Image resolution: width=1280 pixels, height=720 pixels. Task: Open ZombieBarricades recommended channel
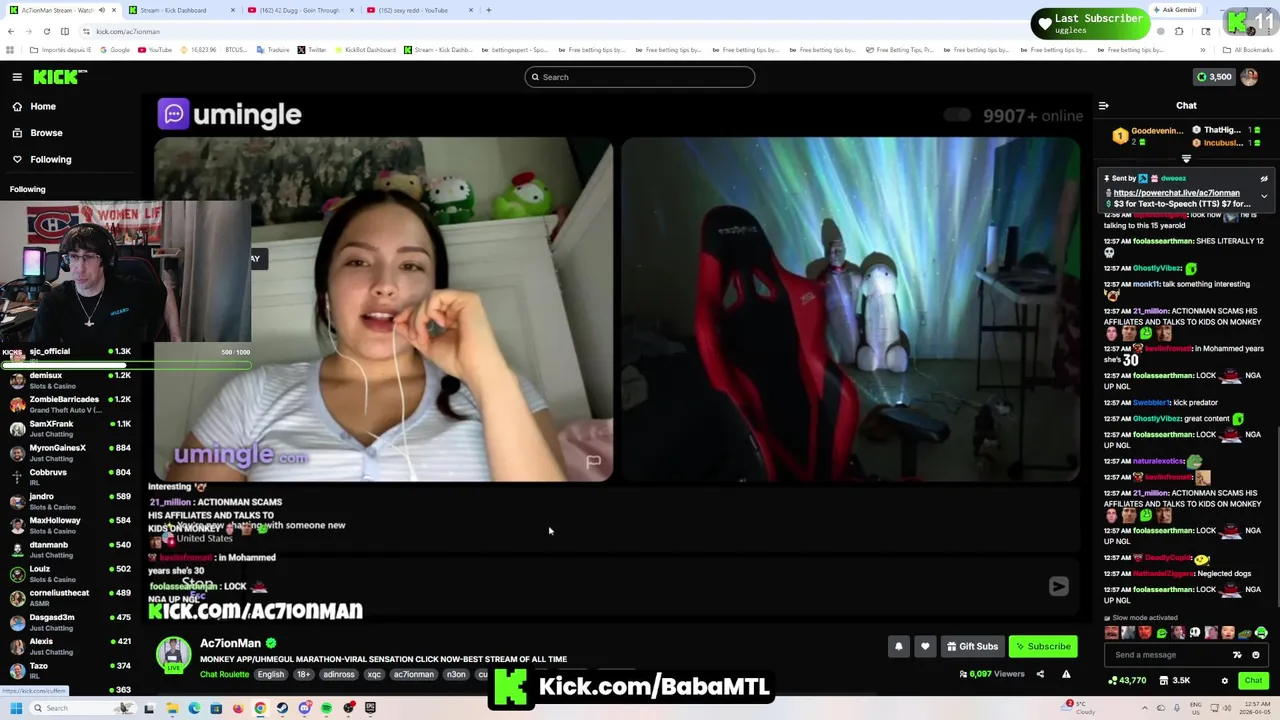pyautogui.click(x=69, y=404)
